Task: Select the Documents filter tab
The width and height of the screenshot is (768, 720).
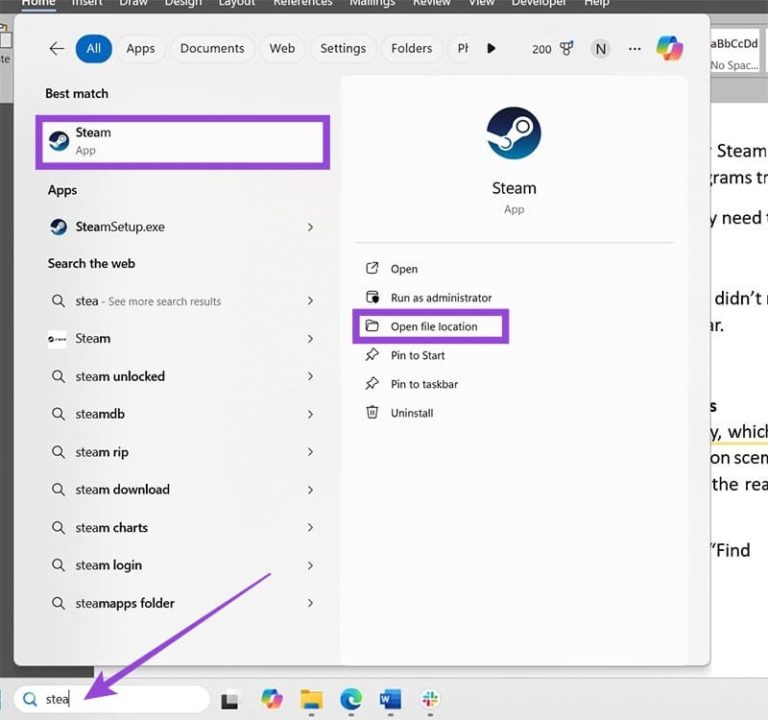Action: click(x=212, y=48)
